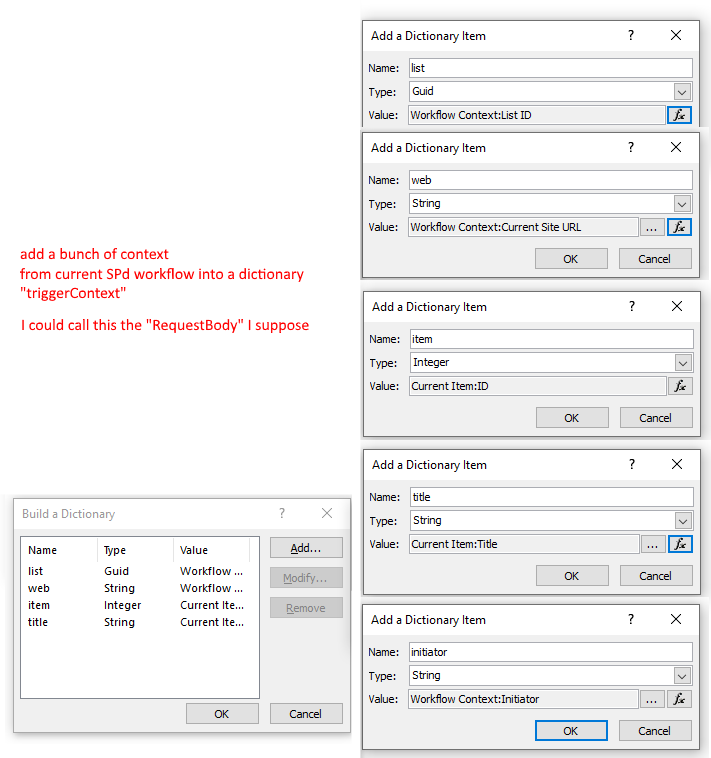
Task: Open fx lookup next to Current Item:ID value
Action: (x=680, y=386)
